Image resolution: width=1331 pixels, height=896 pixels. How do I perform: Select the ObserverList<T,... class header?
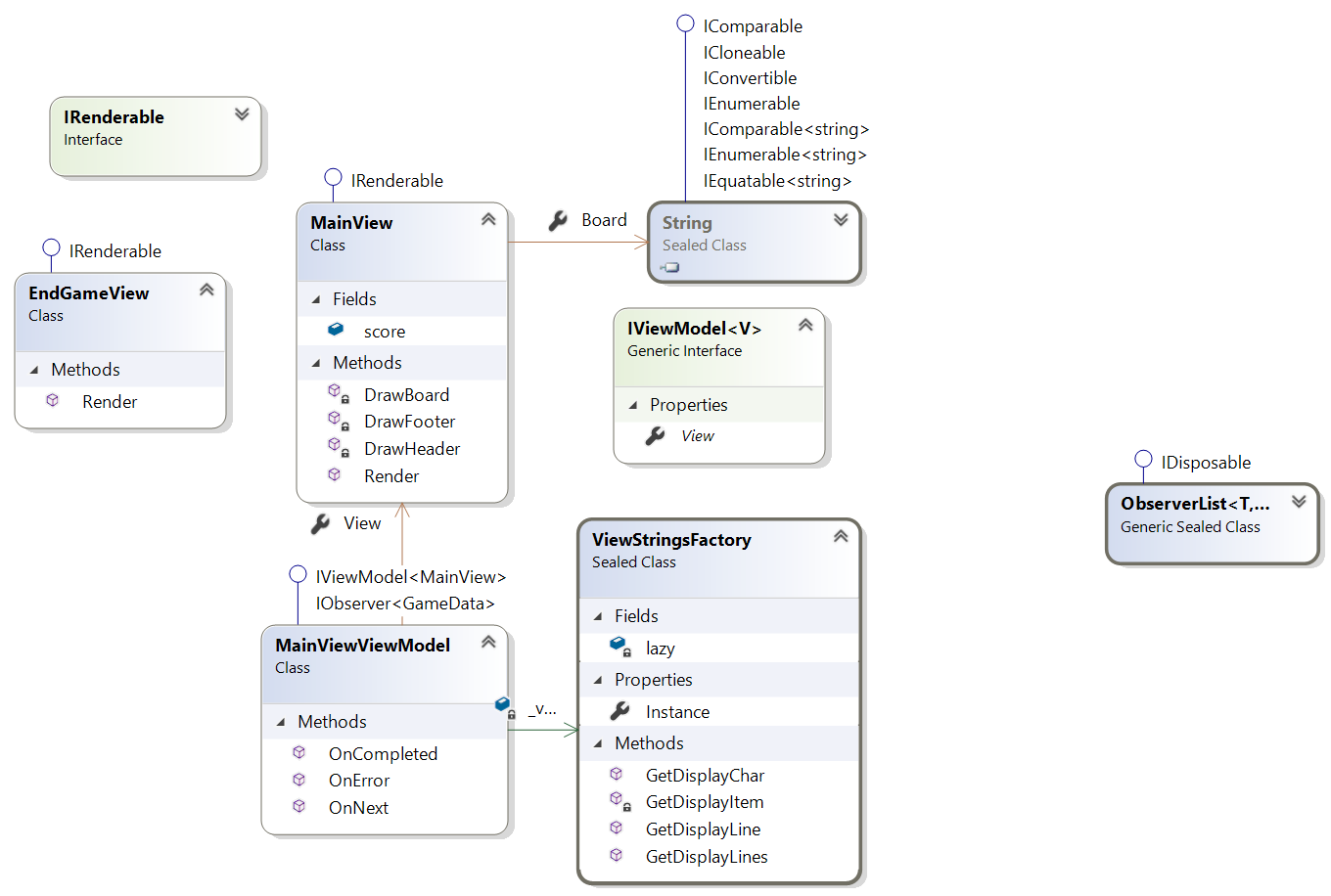[x=1213, y=523]
